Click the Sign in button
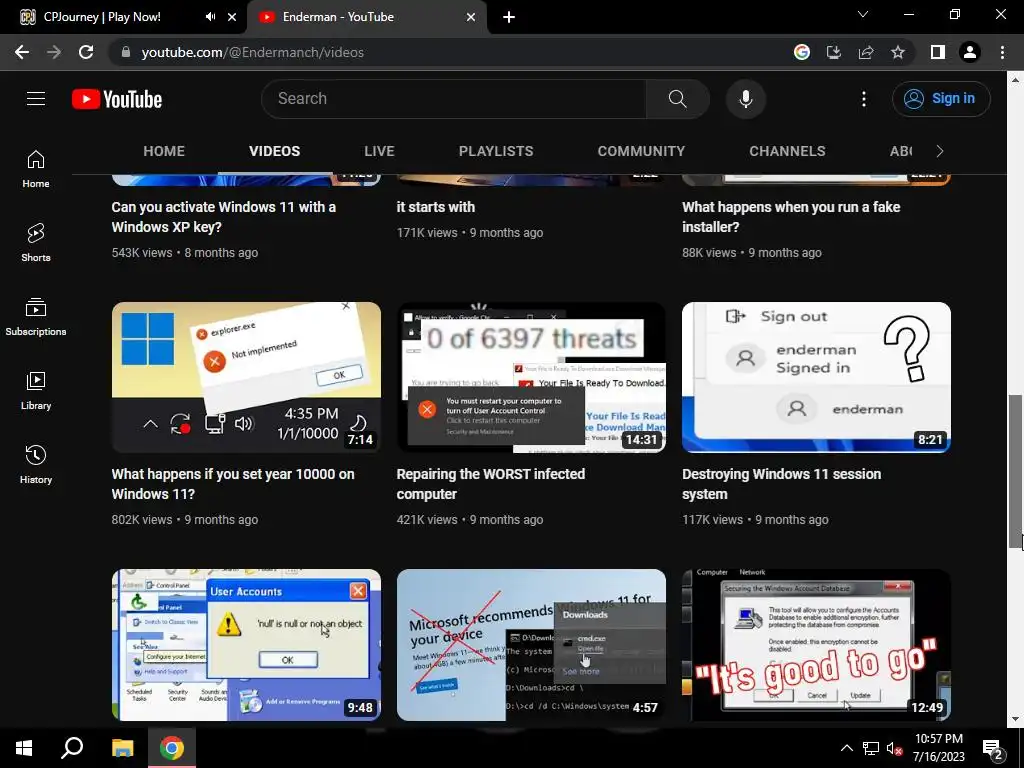1024x768 pixels. 941,99
